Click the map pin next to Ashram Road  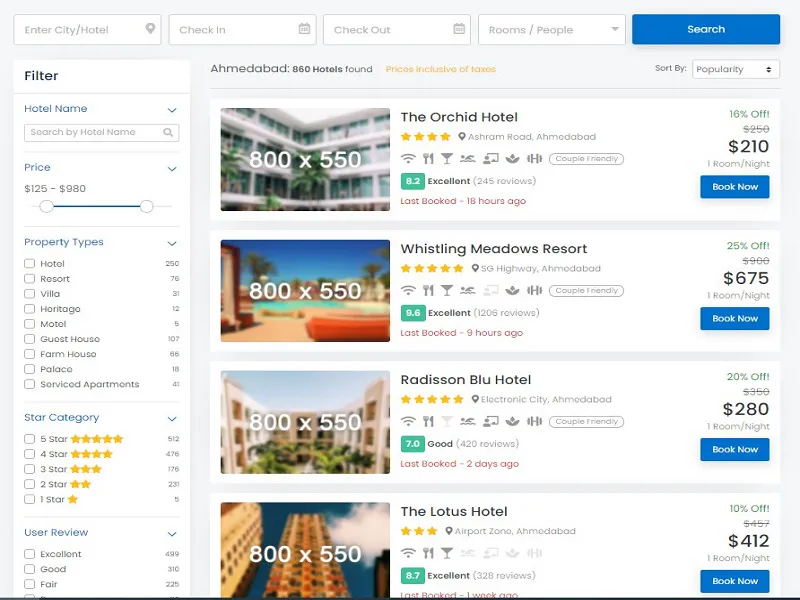(462, 137)
